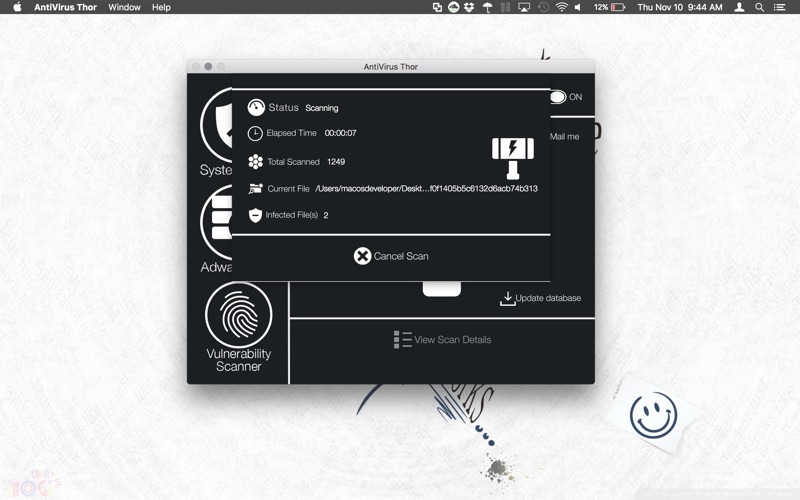Screen dimensions: 800x500
Task: Click the white button below scan panel
Action: click(x=442, y=289)
